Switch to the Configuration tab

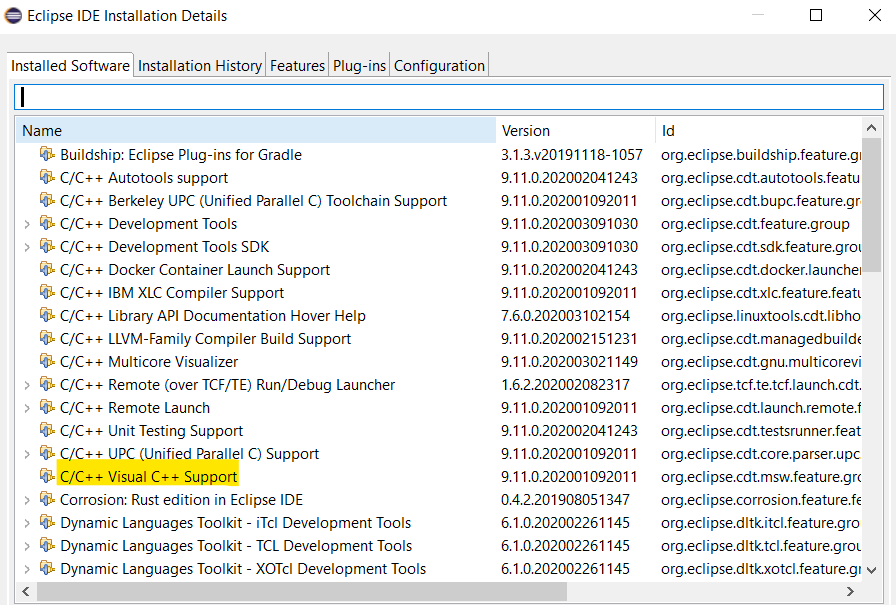tap(439, 66)
